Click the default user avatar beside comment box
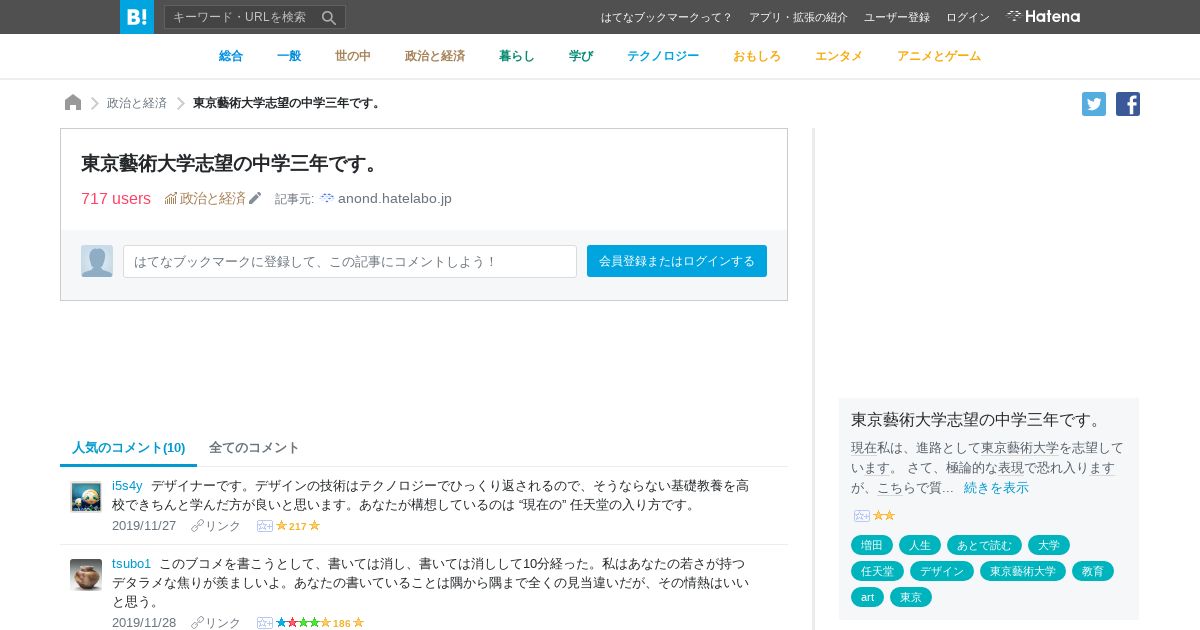 [x=97, y=261]
